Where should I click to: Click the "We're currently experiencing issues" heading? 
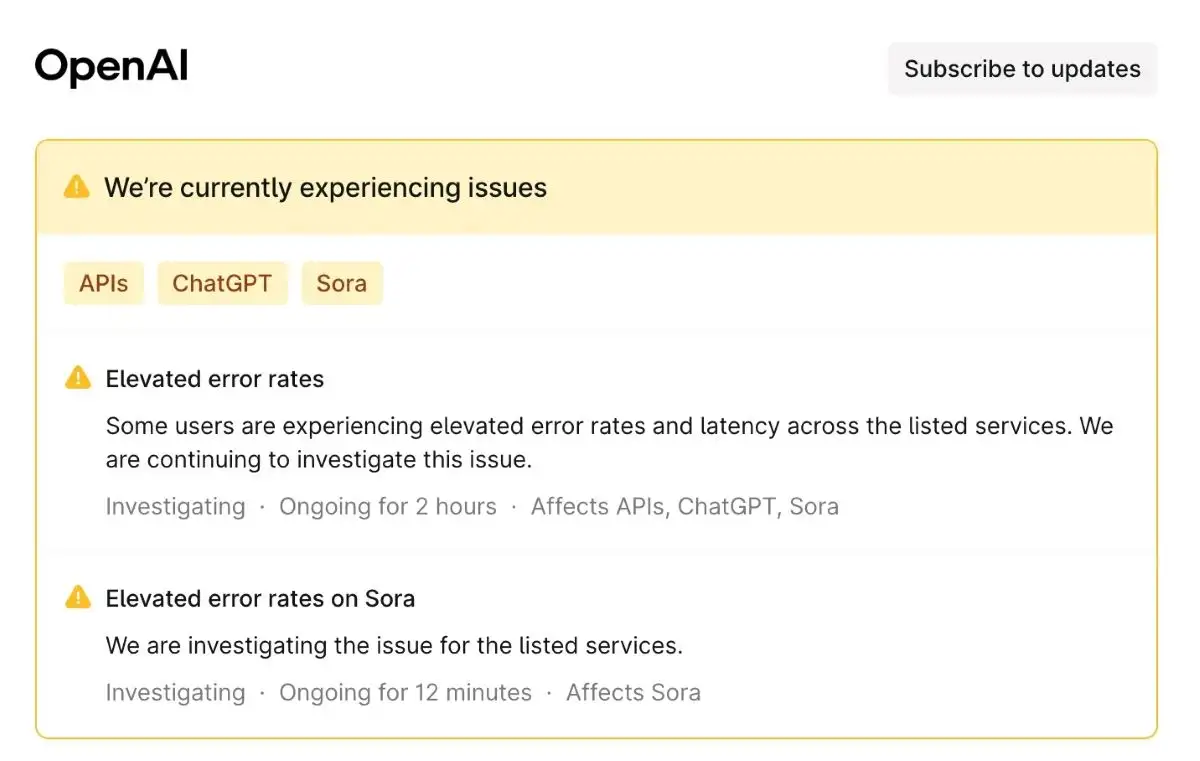(x=325, y=188)
